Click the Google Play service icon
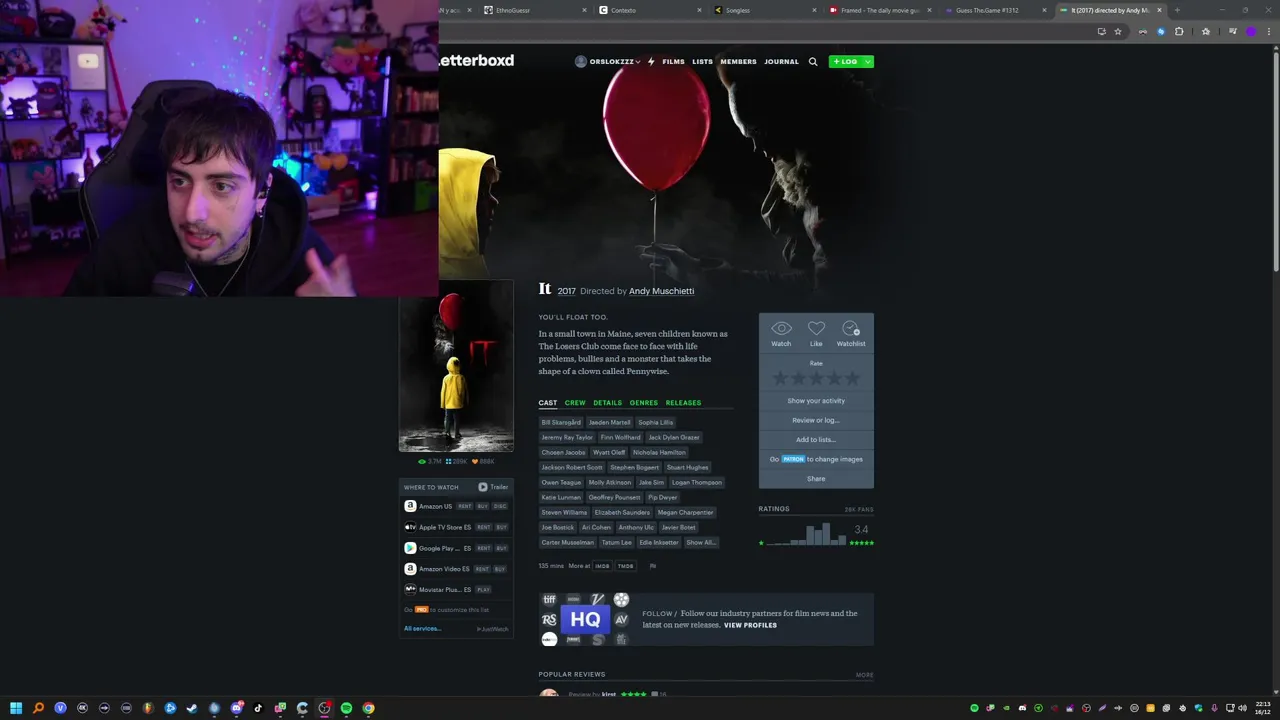The height and width of the screenshot is (720, 1280). tap(410, 548)
